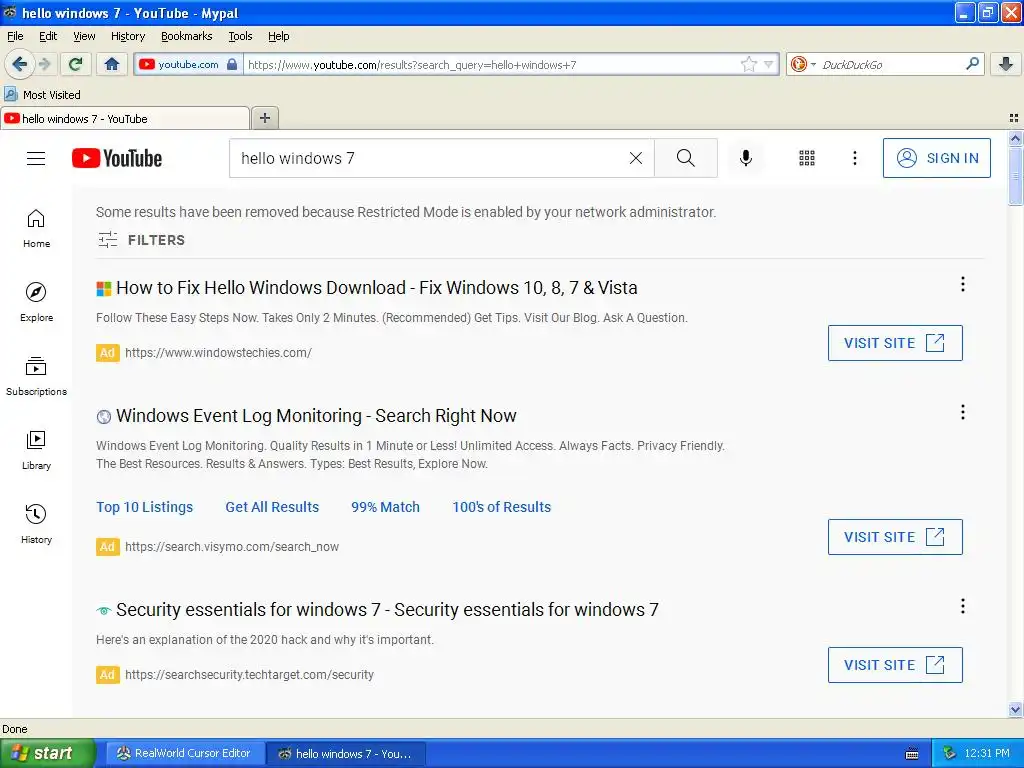Open the Windows start button
The width and height of the screenshot is (1024, 768).
point(47,753)
